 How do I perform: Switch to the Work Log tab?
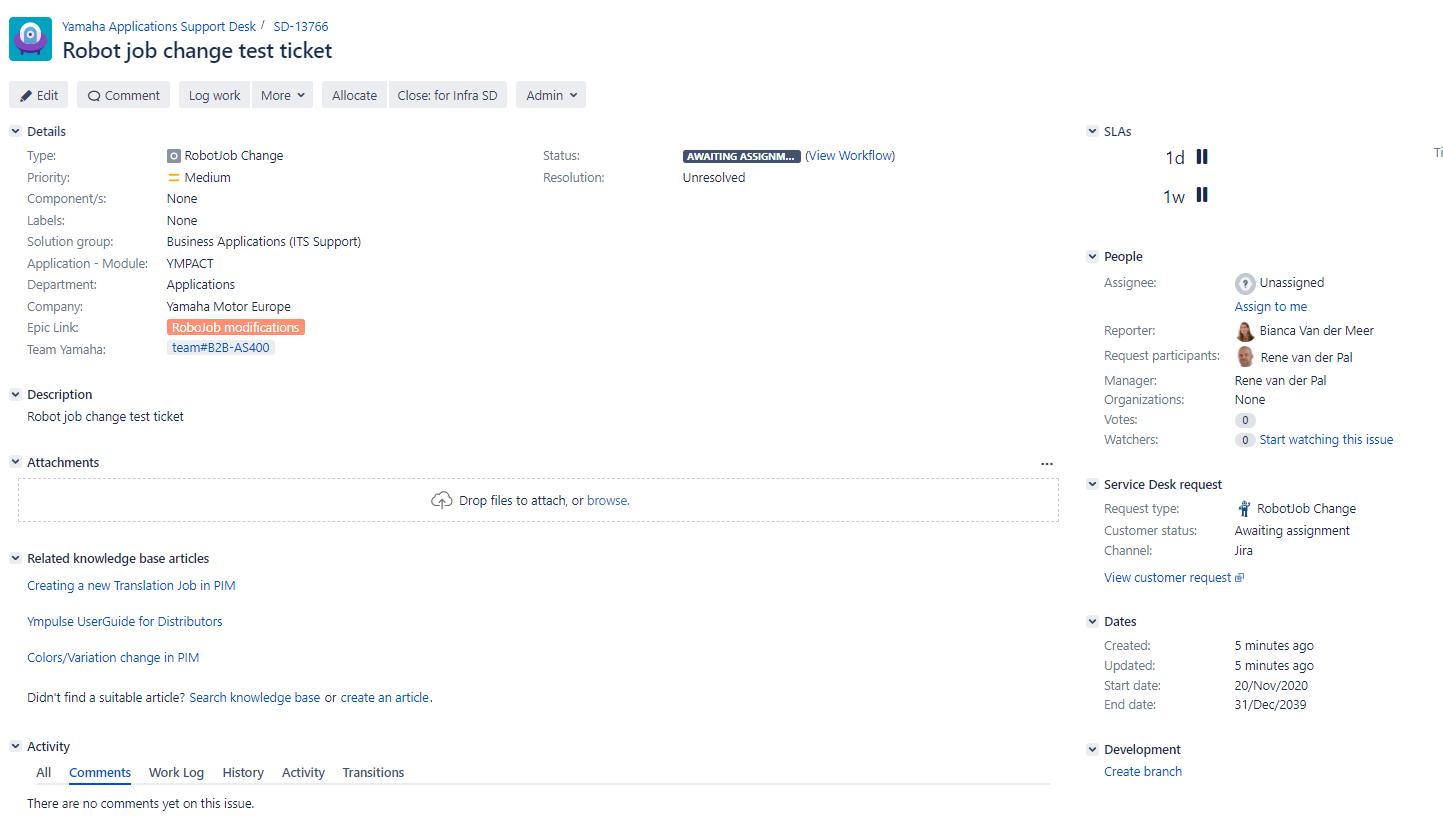[x=176, y=773]
